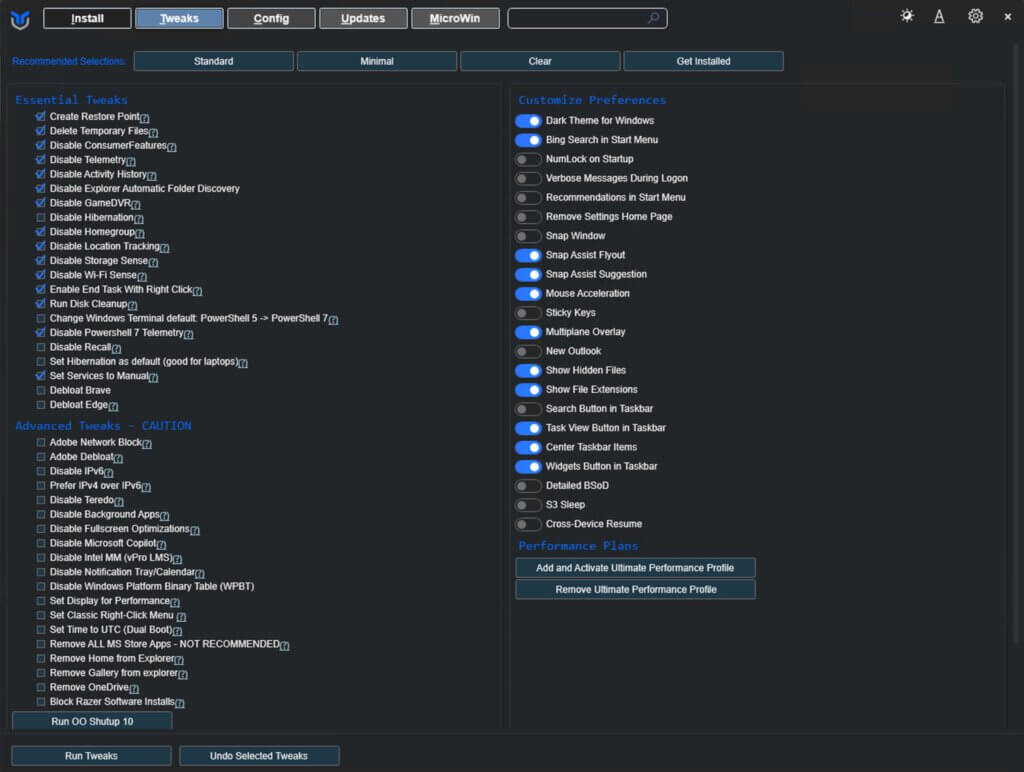Switch on Verbose Messages During Logon

[x=528, y=178]
